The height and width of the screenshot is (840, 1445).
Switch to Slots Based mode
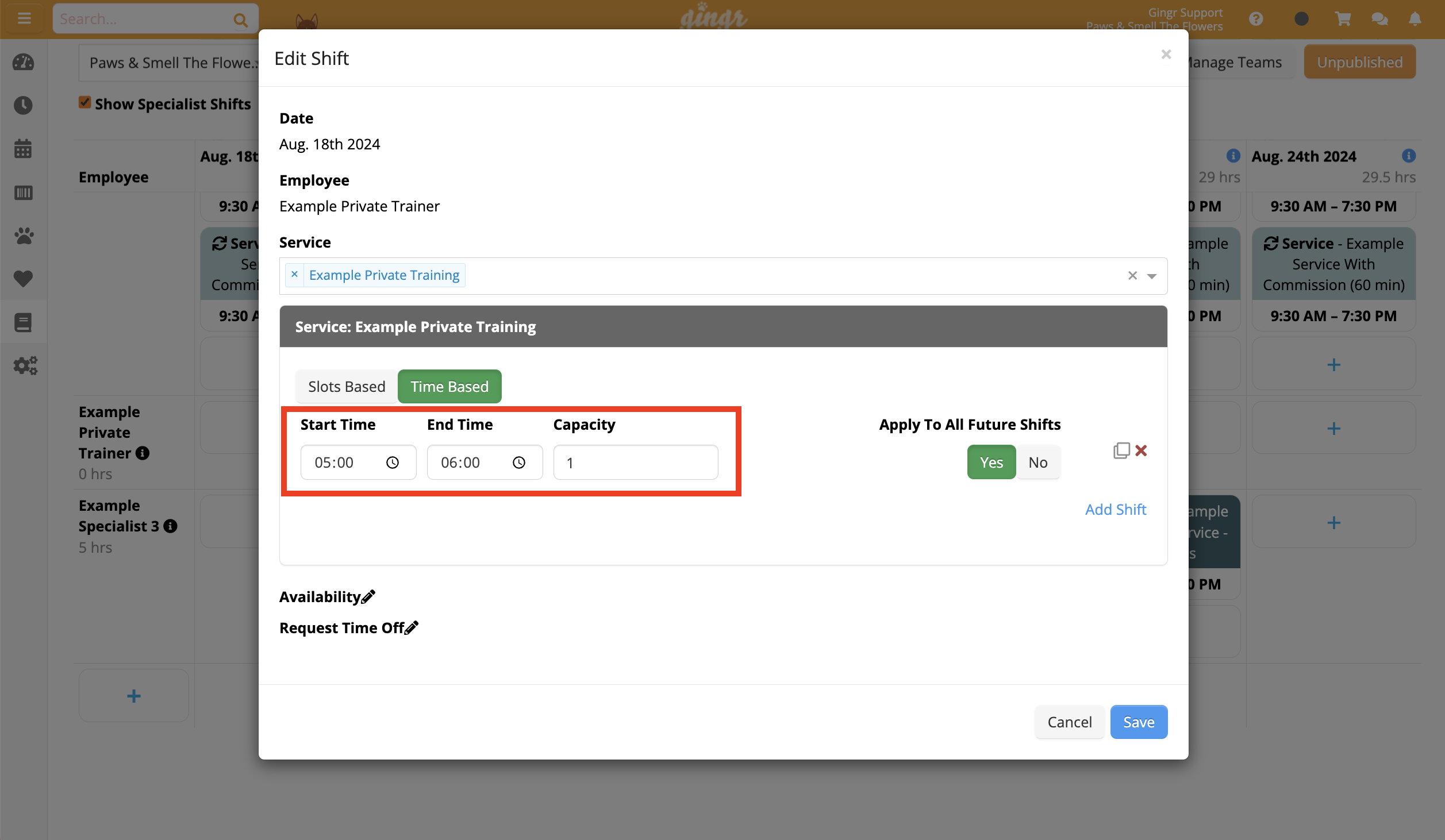[347, 387]
